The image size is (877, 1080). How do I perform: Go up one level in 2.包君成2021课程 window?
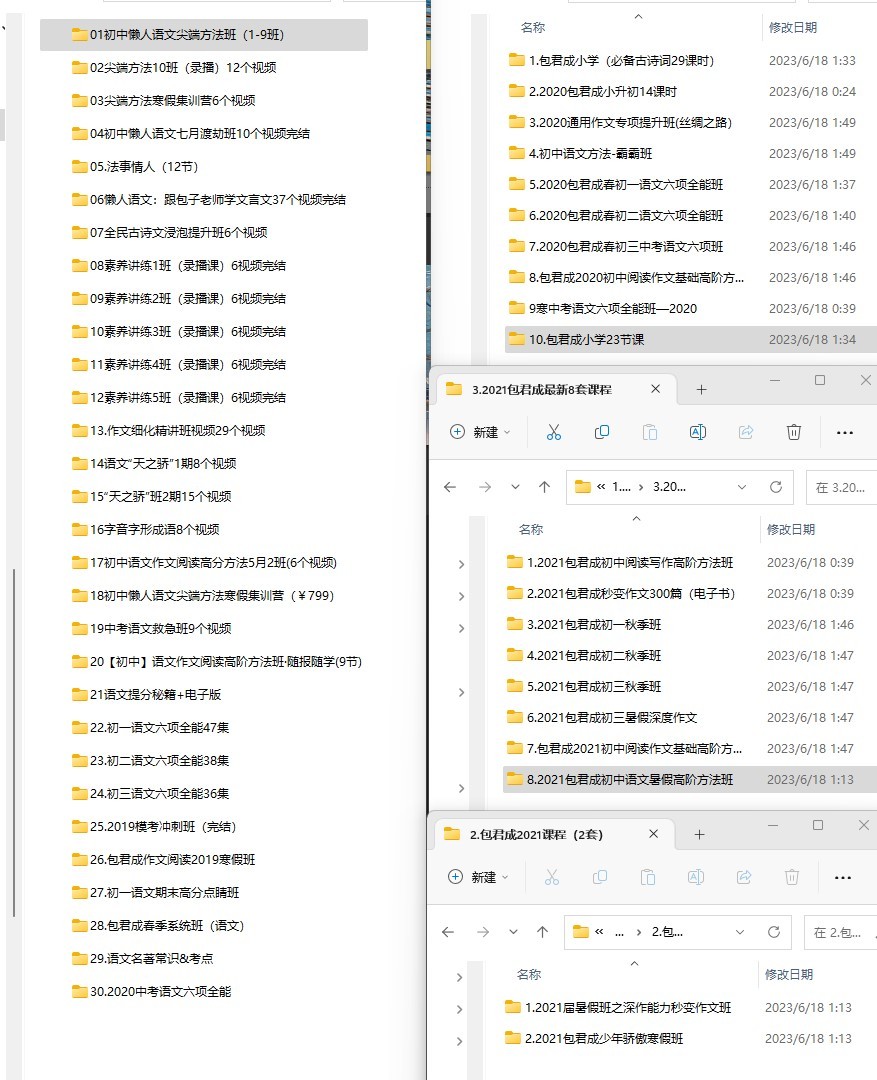pyautogui.click(x=542, y=932)
